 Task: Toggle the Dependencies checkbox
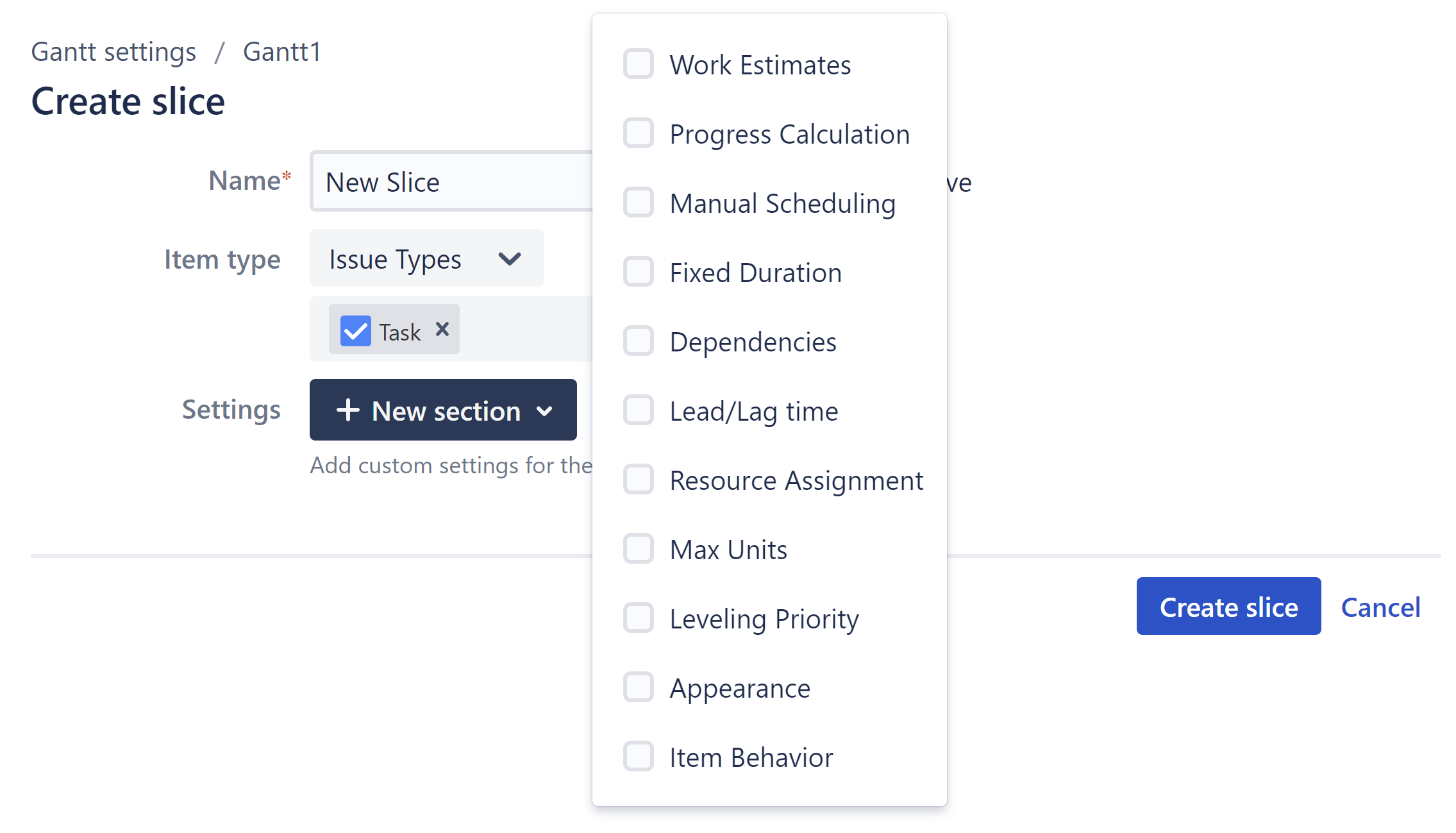coord(639,341)
